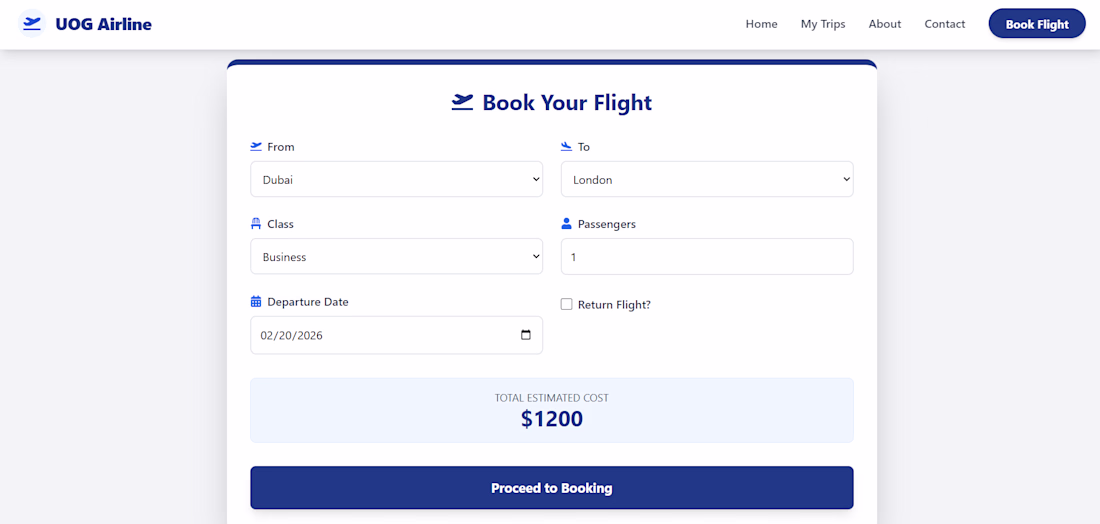Click the Passengers number field
1100x524 pixels.
click(x=706, y=257)
